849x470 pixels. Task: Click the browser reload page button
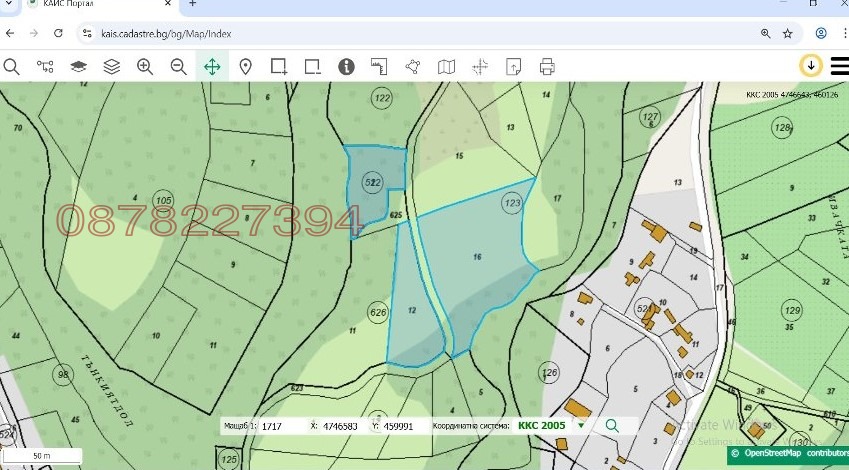coord(58,33)
